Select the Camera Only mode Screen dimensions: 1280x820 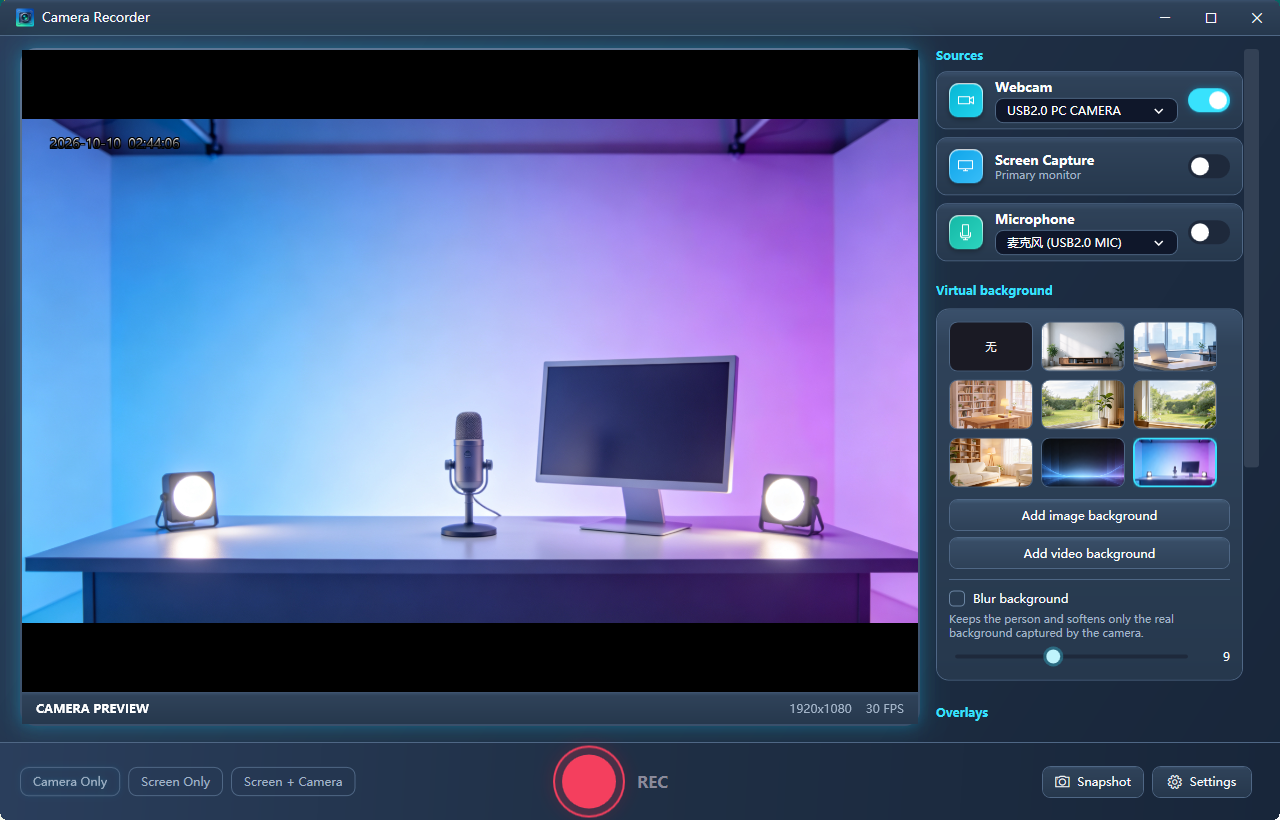(x=70, y=782)
